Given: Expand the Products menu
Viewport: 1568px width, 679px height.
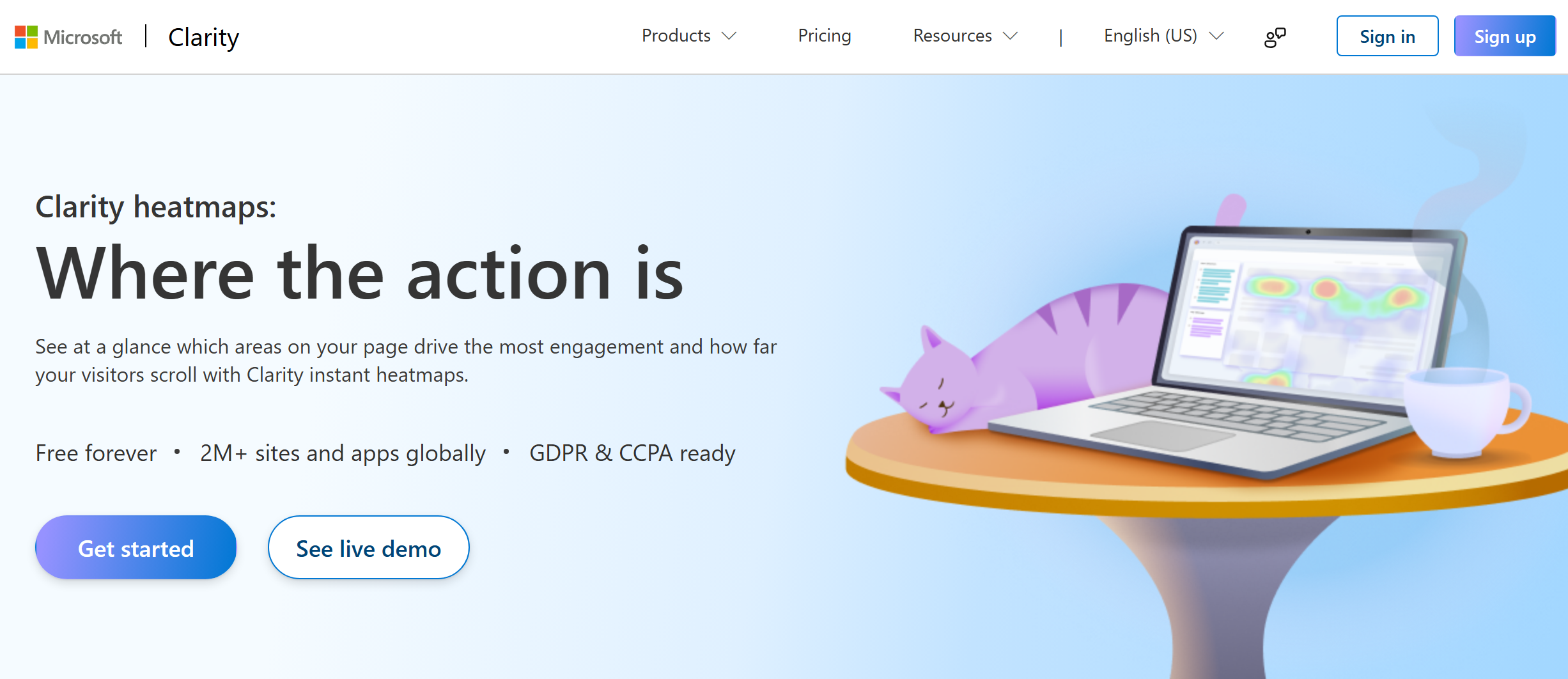Looking at the screenshot, I should tap(689, 36).
